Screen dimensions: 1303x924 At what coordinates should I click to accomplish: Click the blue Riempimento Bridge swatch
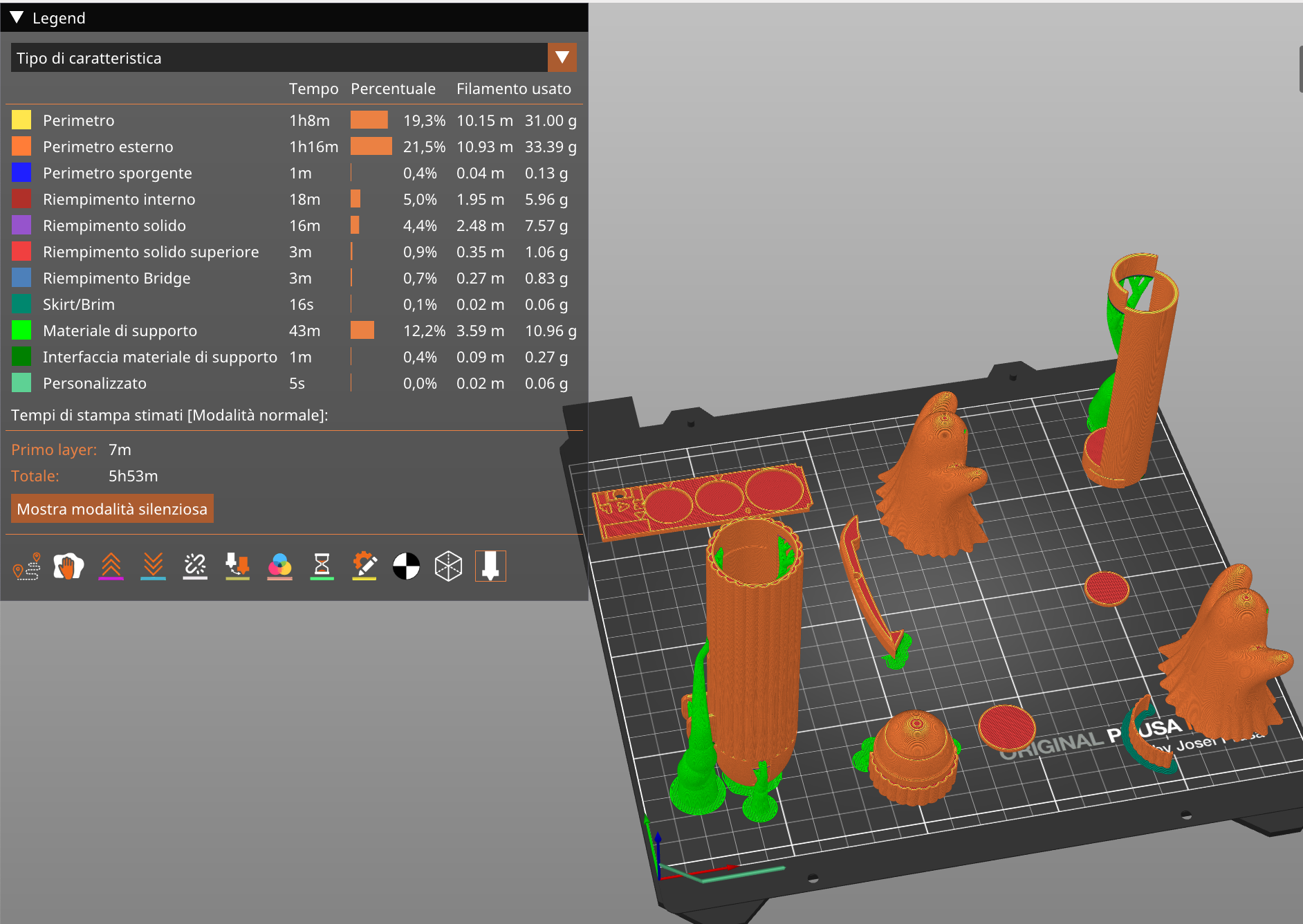click(x=21, y=278)
